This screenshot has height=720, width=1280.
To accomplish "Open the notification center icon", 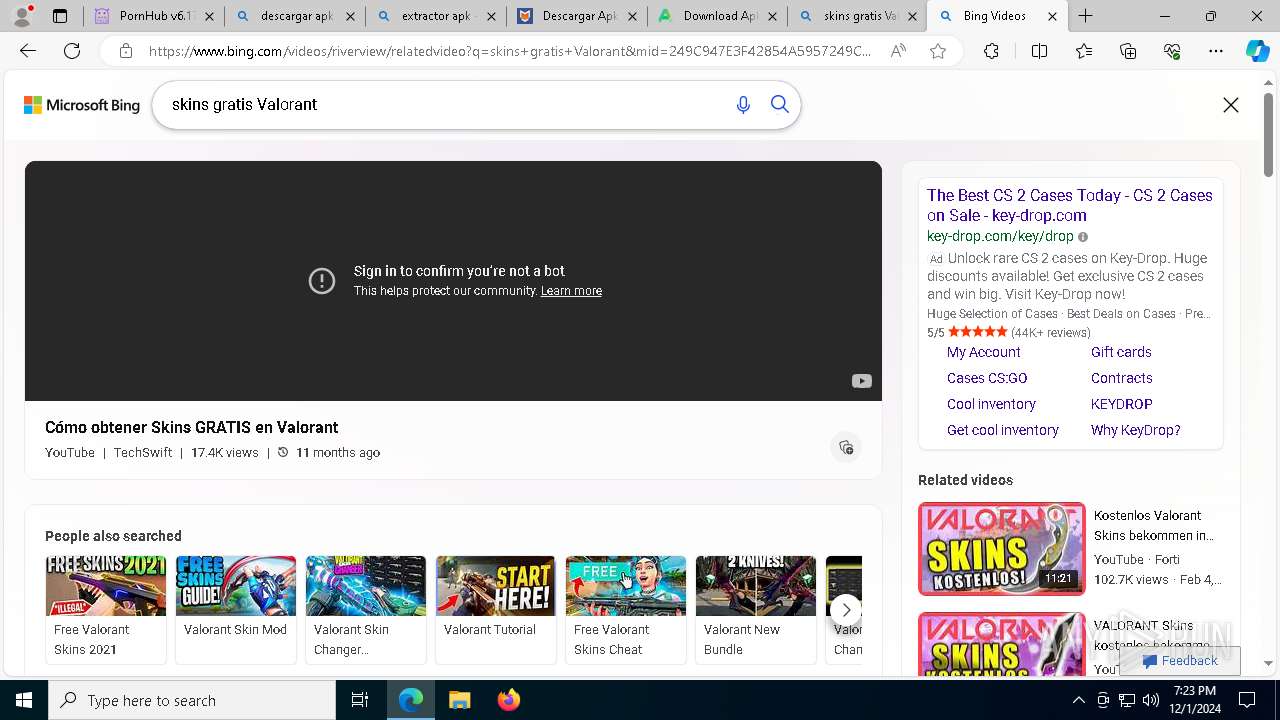I will [x=1247, y=700].
